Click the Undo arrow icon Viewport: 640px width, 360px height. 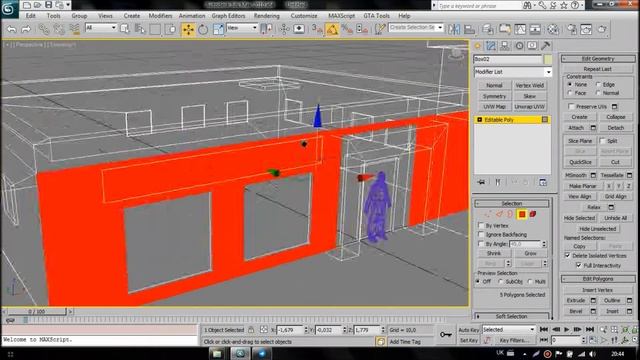tap(12, 29)
